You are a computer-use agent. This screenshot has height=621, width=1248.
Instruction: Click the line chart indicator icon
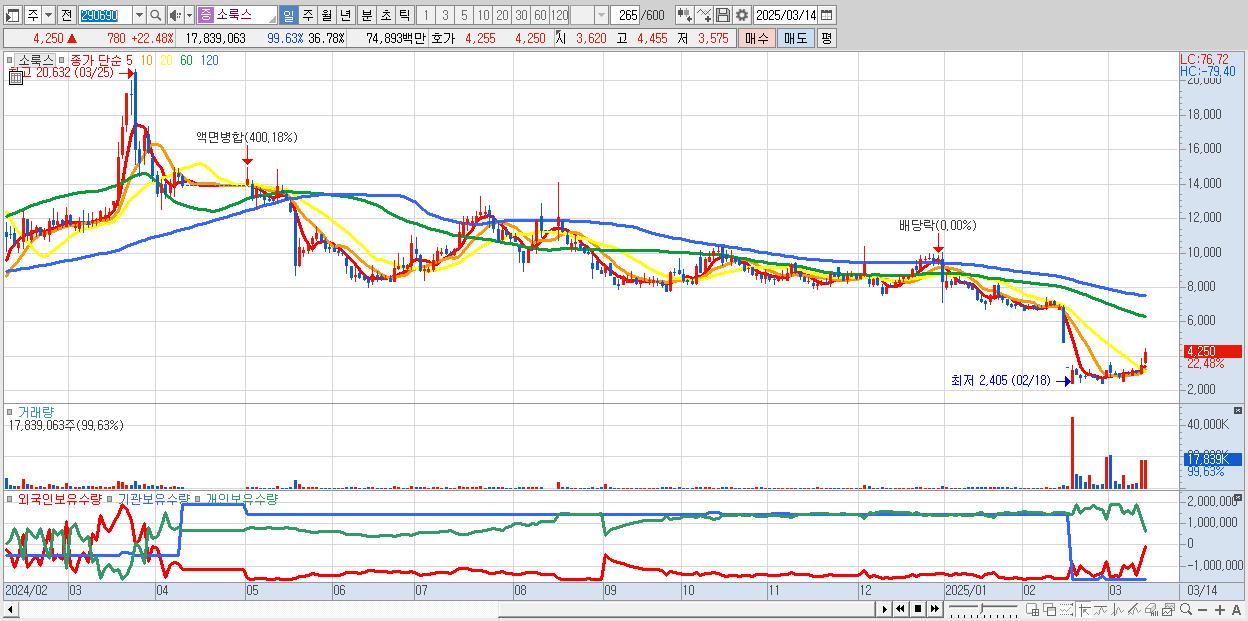704,15
